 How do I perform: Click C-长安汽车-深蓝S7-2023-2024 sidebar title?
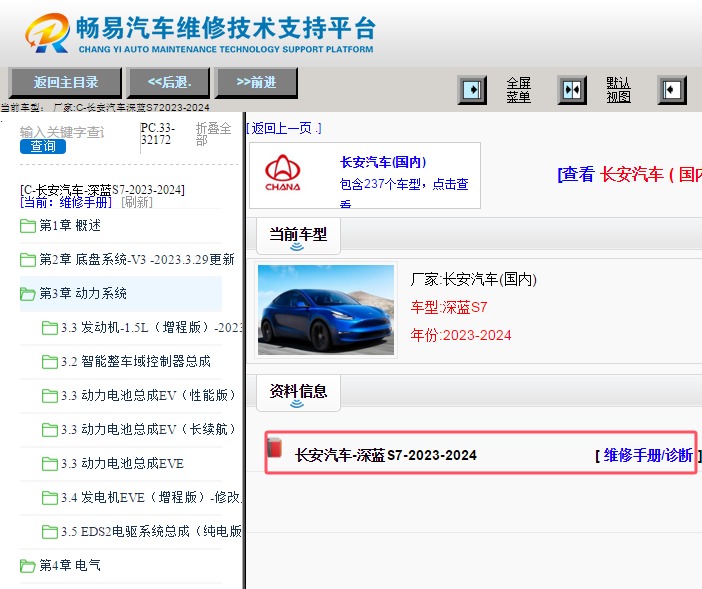click(x=102, y=190)
